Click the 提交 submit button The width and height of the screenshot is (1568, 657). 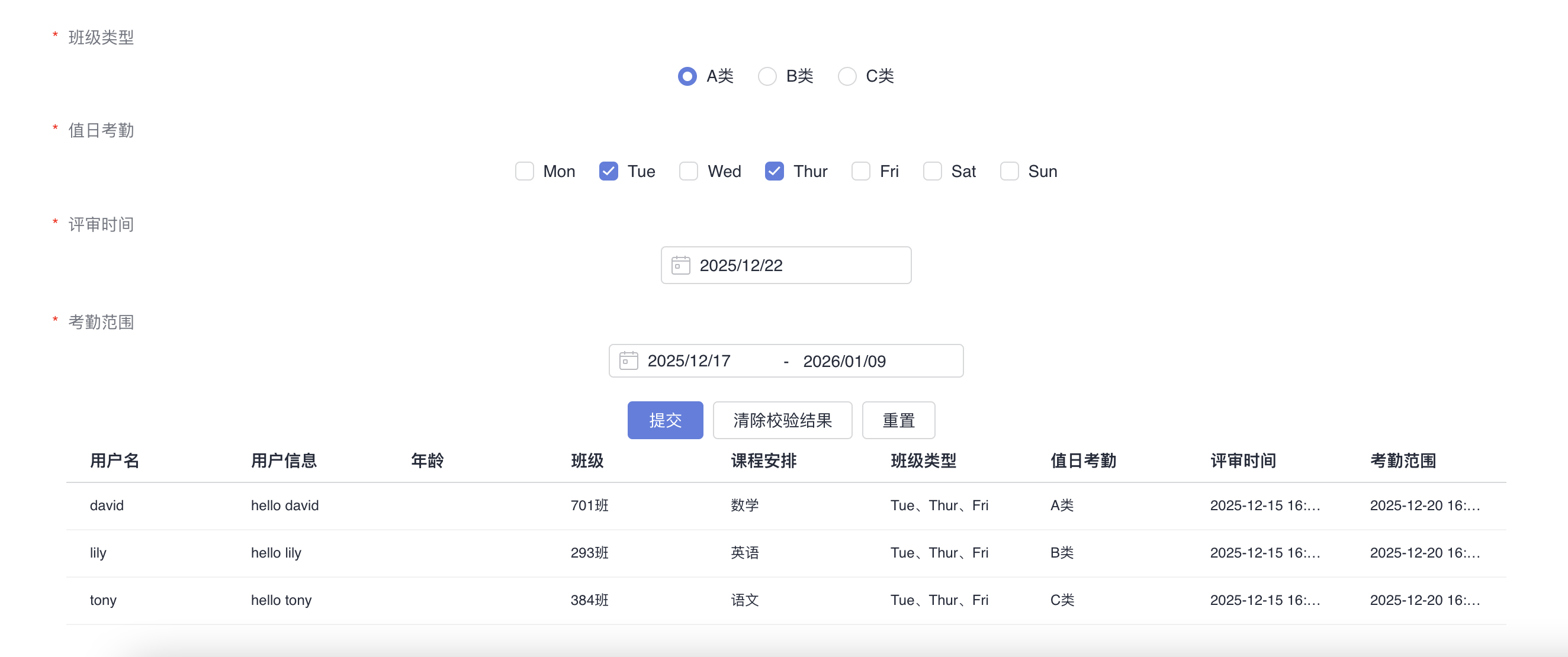point(665,420)
